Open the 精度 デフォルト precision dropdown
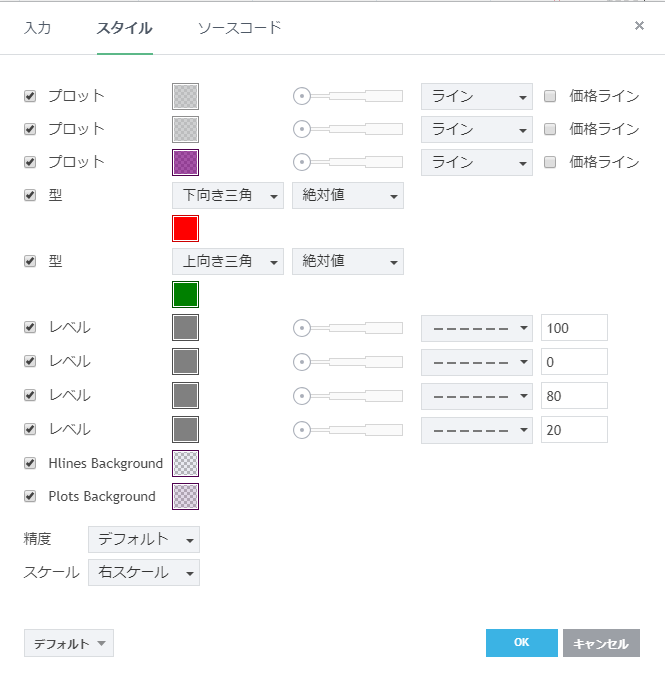This screenshot has width=665, height=680. tap(144, 540)
